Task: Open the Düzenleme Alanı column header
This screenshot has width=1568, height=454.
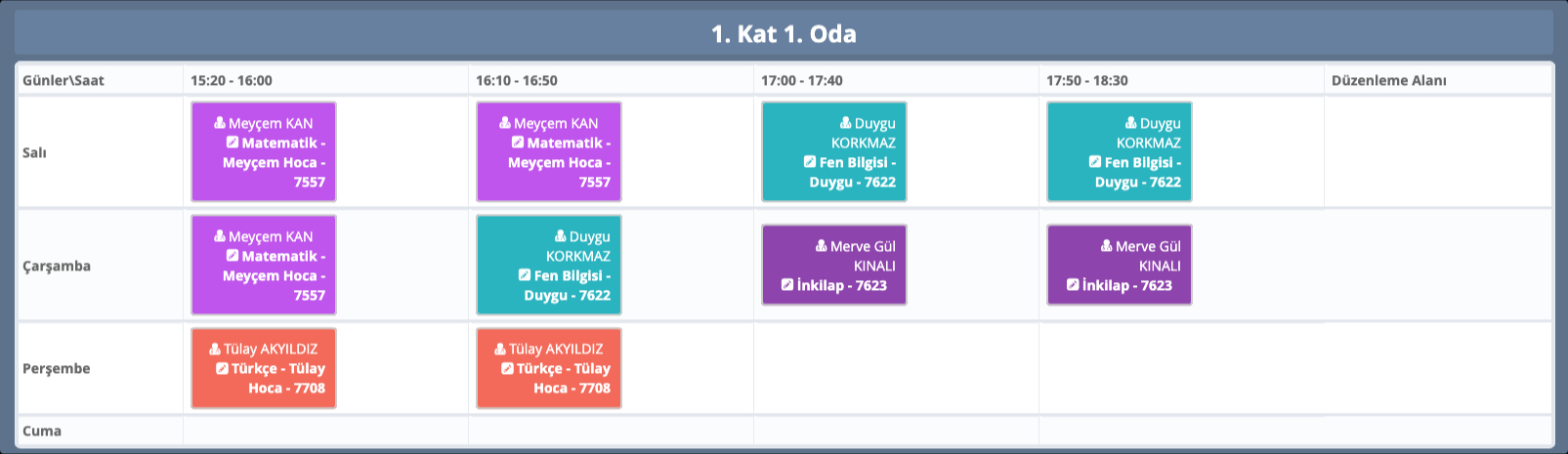Action: click(1388, 80)
